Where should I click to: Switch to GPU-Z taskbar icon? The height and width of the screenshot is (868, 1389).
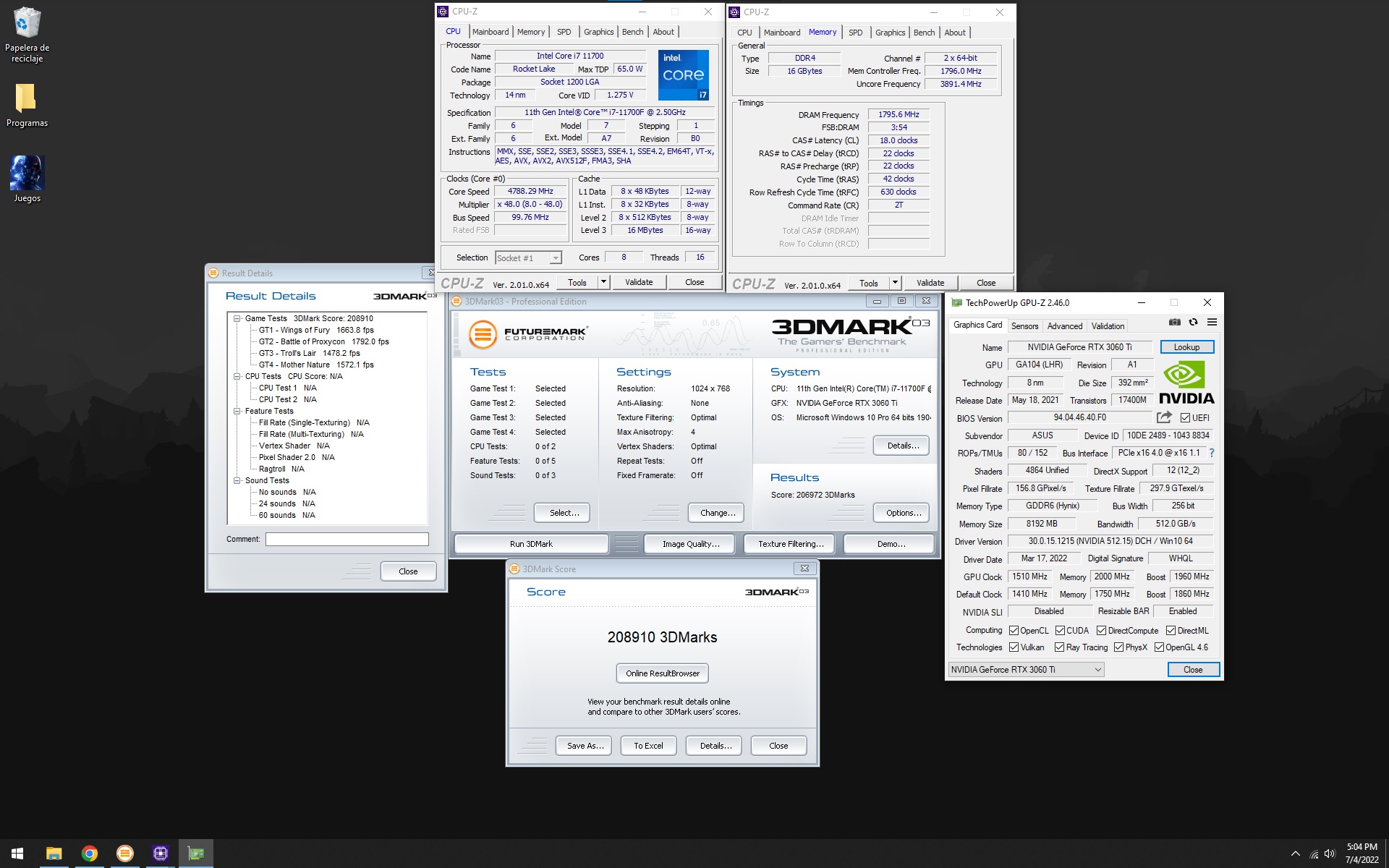(x=196, y=854)
